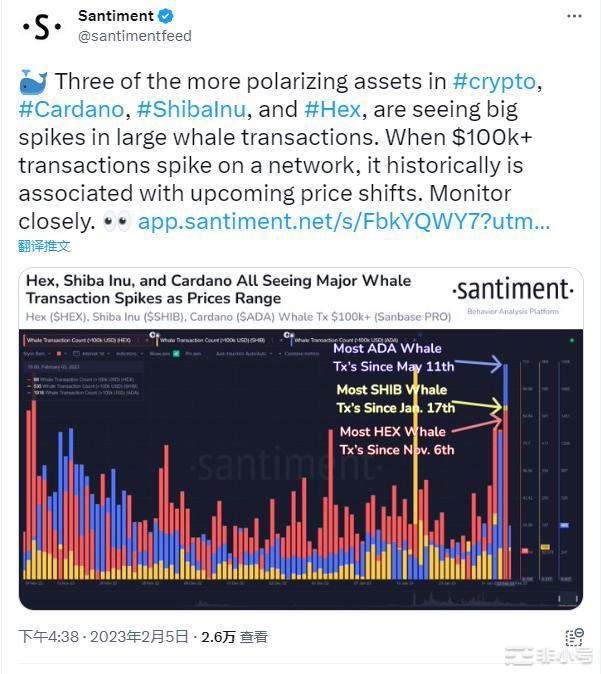Open the Style Bars dropdown
The image size is (601, 674).
pyautogui.click(x=37, y=354)
